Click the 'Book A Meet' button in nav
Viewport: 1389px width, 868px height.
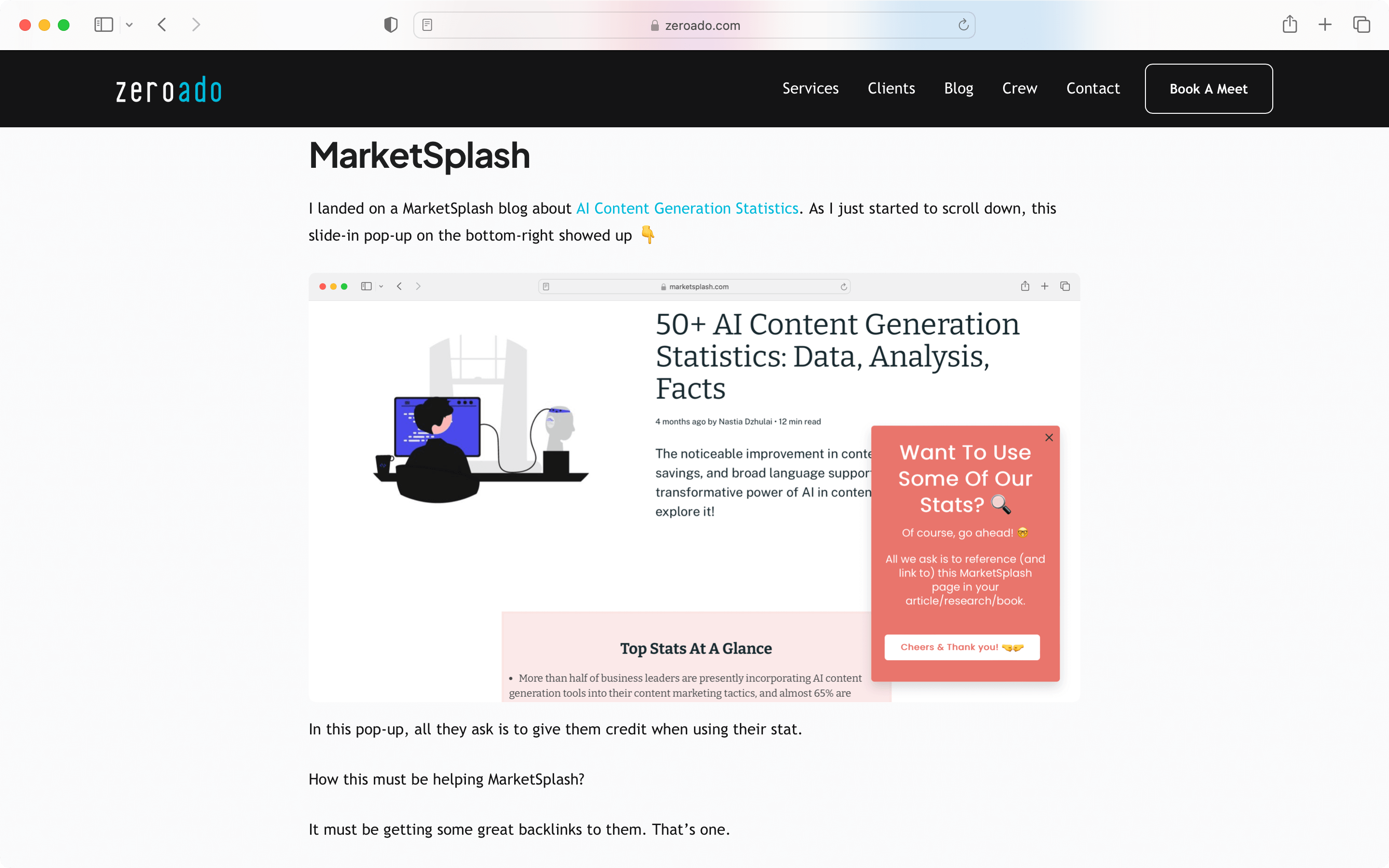click(1208, 88)
